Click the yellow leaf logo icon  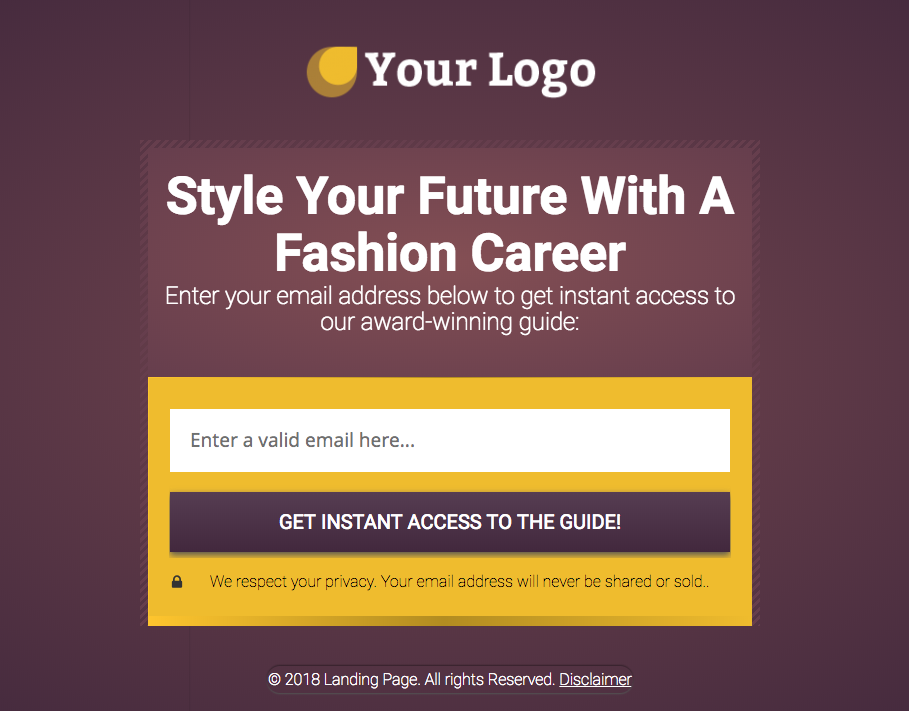click(x=332, y=71)
